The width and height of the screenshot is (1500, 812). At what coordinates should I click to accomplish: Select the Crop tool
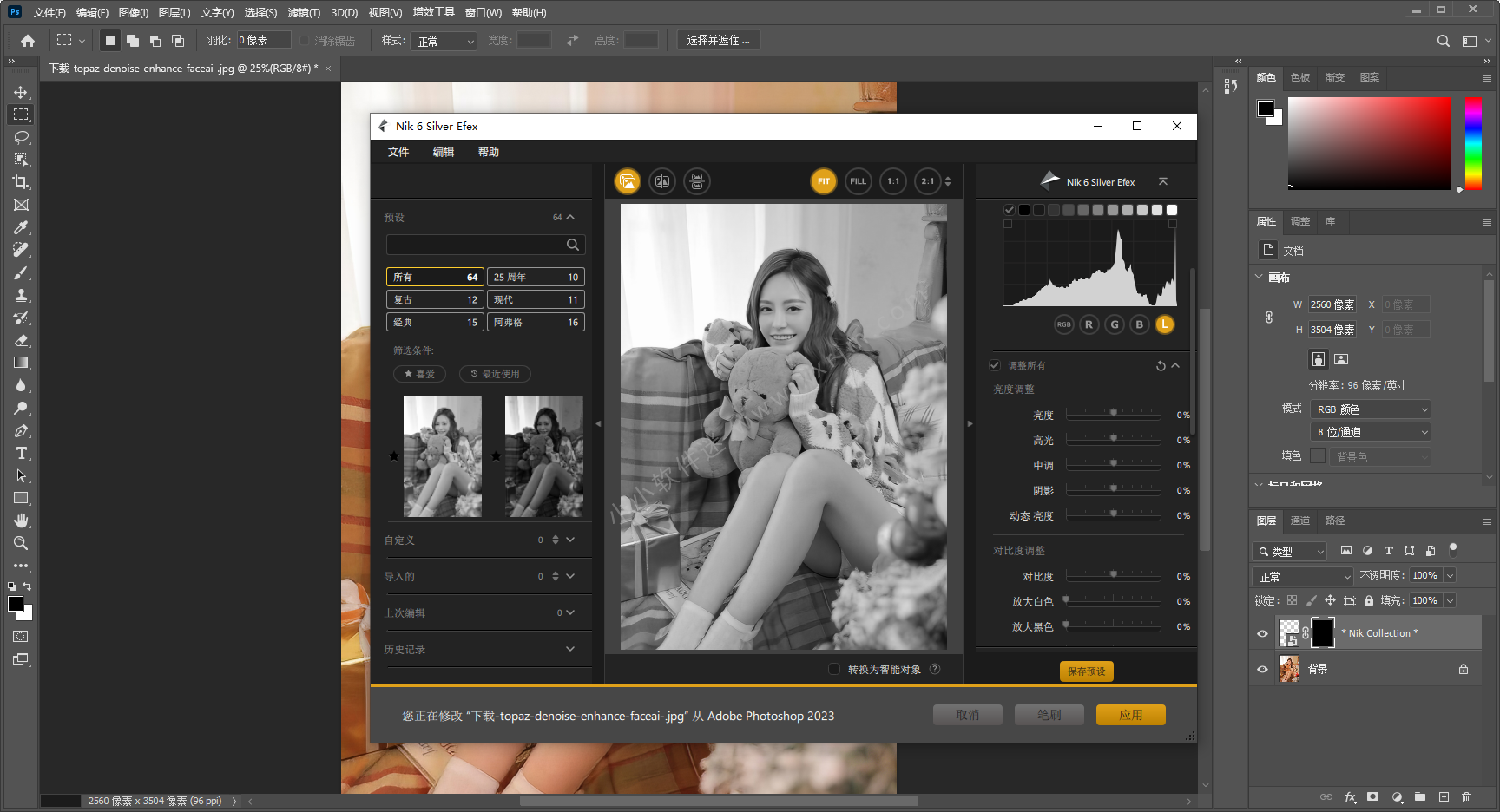[21, 182]
